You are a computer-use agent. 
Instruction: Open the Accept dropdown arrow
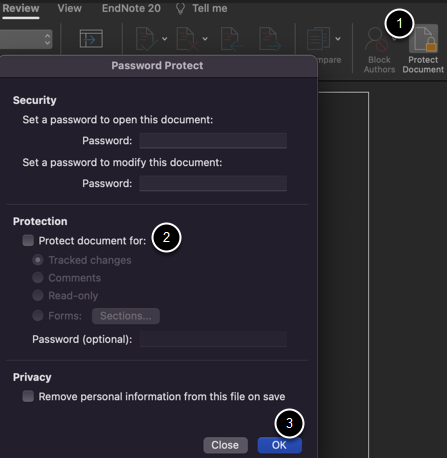(165, 39)
